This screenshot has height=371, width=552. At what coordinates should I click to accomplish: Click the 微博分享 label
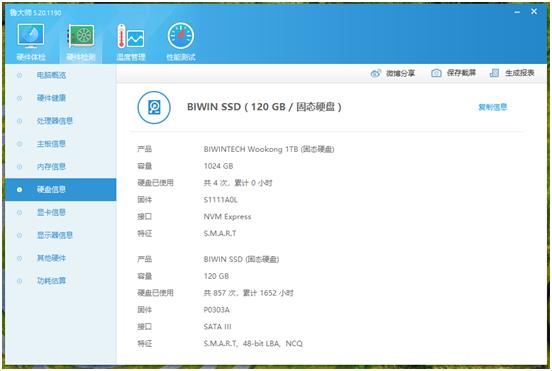point(400,73)
